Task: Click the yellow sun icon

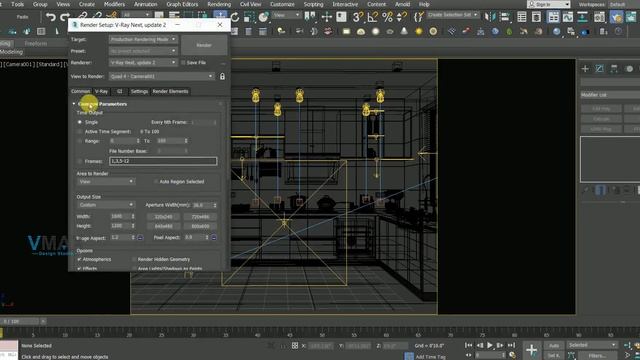Action: (x=418, y=31)
